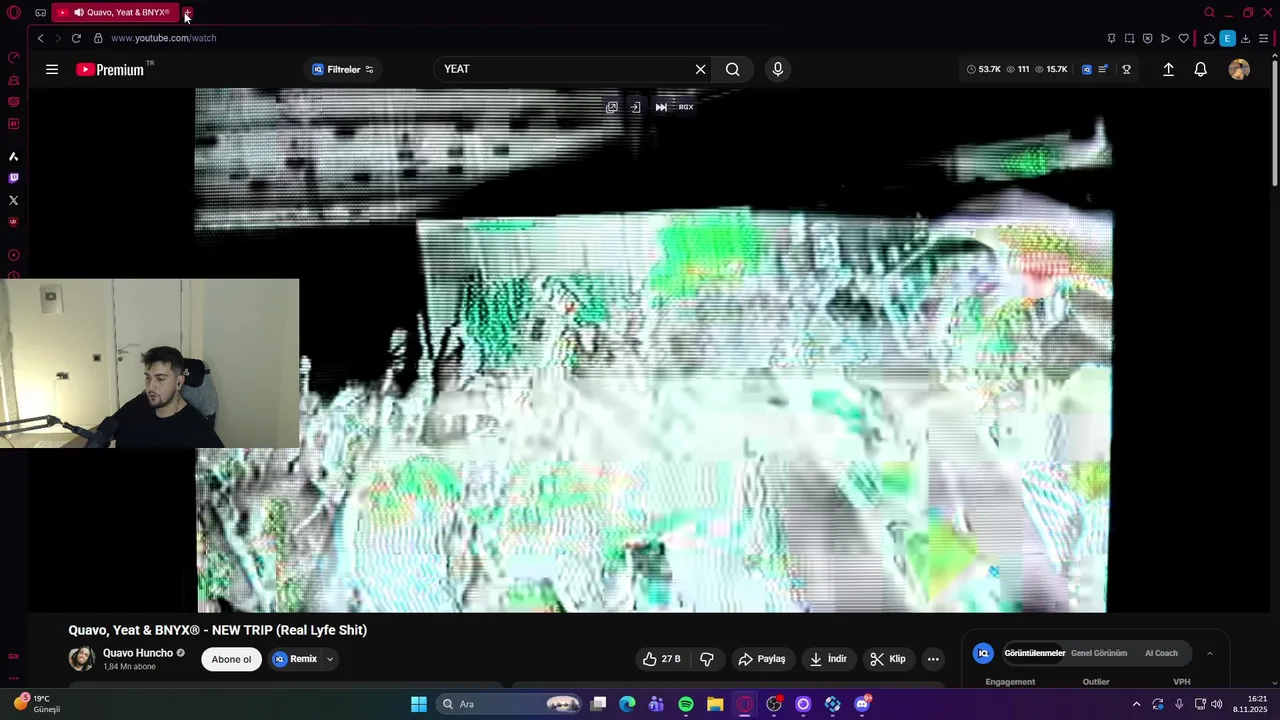Open the account avatar menu
The height and width of the screenshot is (720, 1280).
click(1239, 69)
